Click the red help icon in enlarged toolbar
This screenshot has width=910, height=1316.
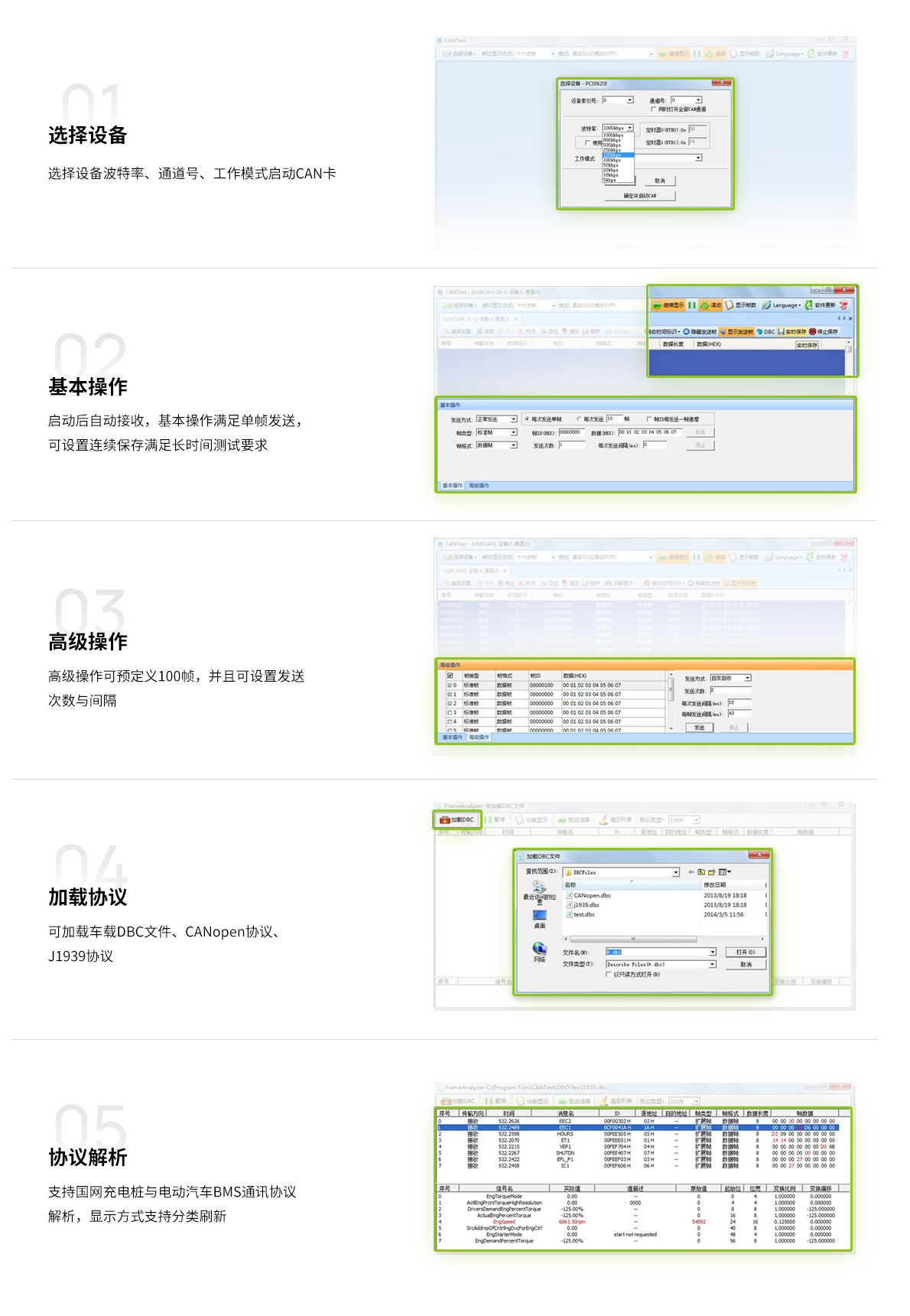click(843, 305)
